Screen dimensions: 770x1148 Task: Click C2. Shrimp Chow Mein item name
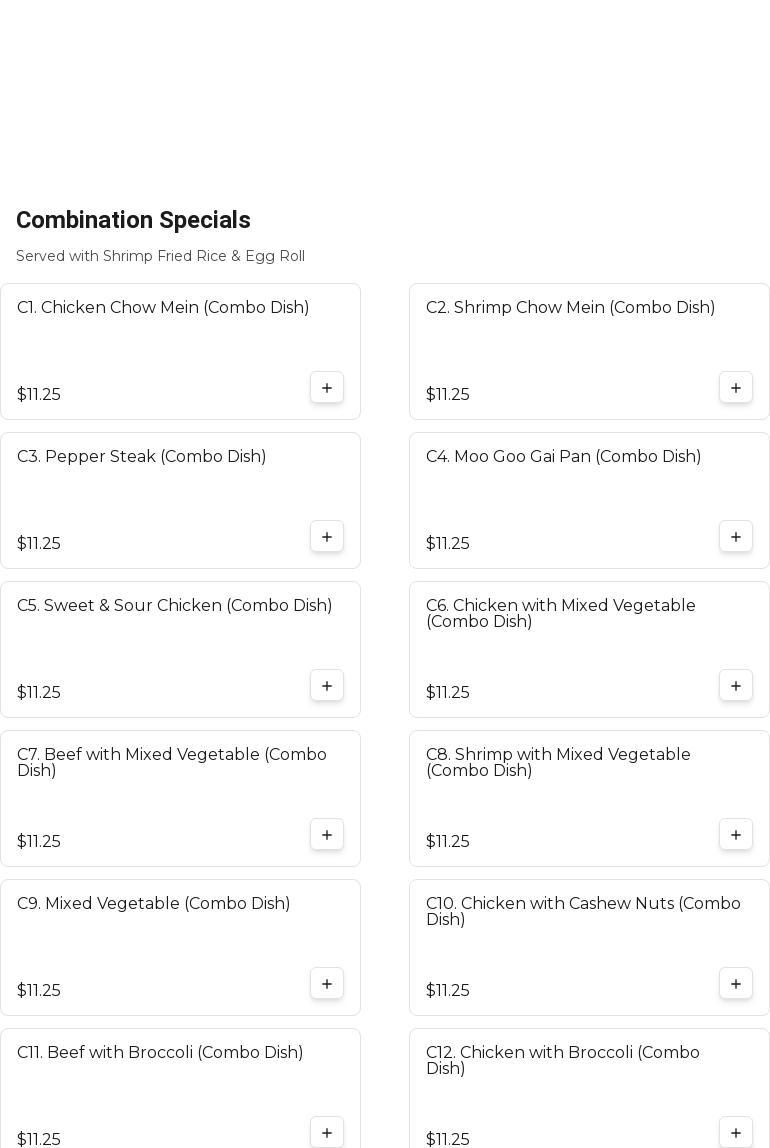pyautogui.click(x=570, y=308)
